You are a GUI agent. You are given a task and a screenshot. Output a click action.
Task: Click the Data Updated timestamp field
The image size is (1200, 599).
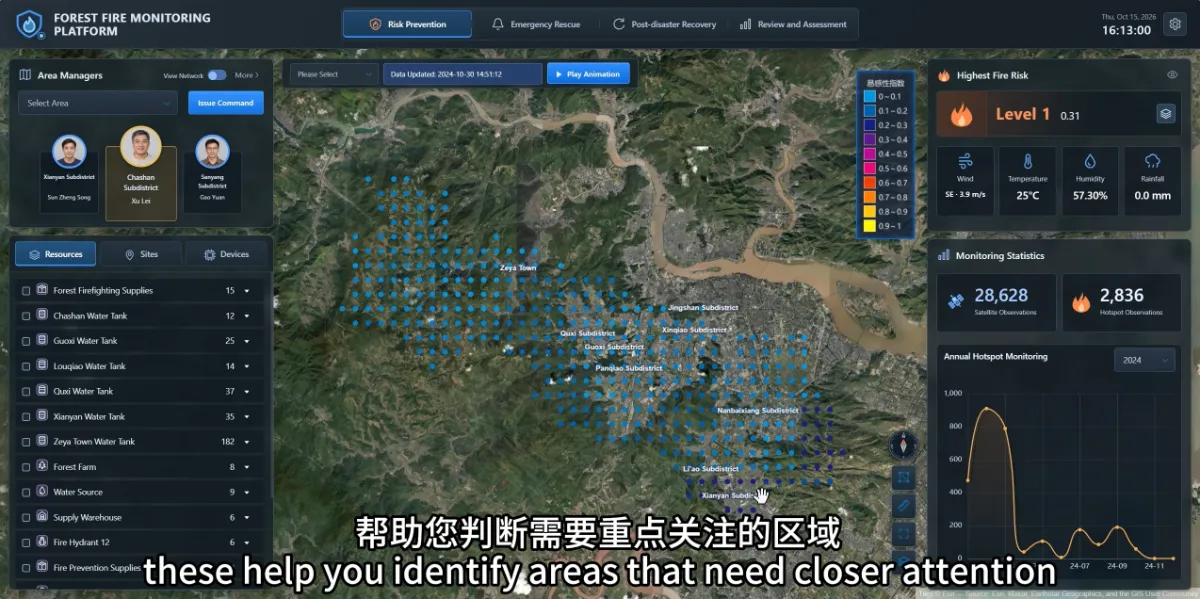coord(463,74)
